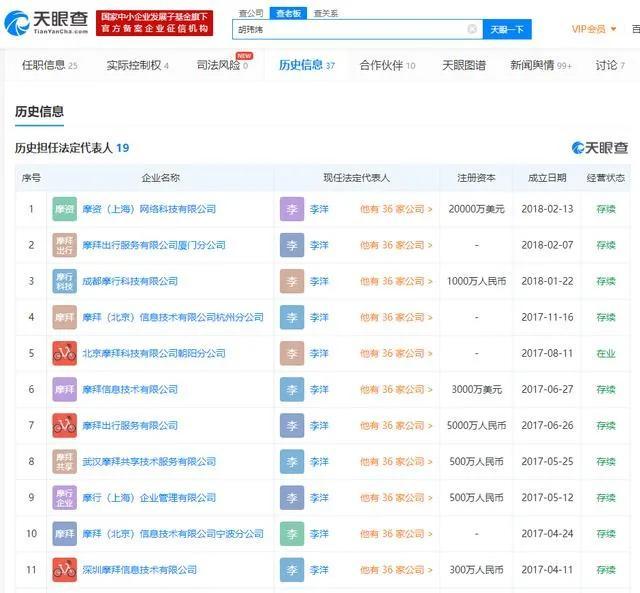This screenshot has width=640, height=593.
Task: Expand 他有36家公司 in row 1
Action: tap(396, 209)
